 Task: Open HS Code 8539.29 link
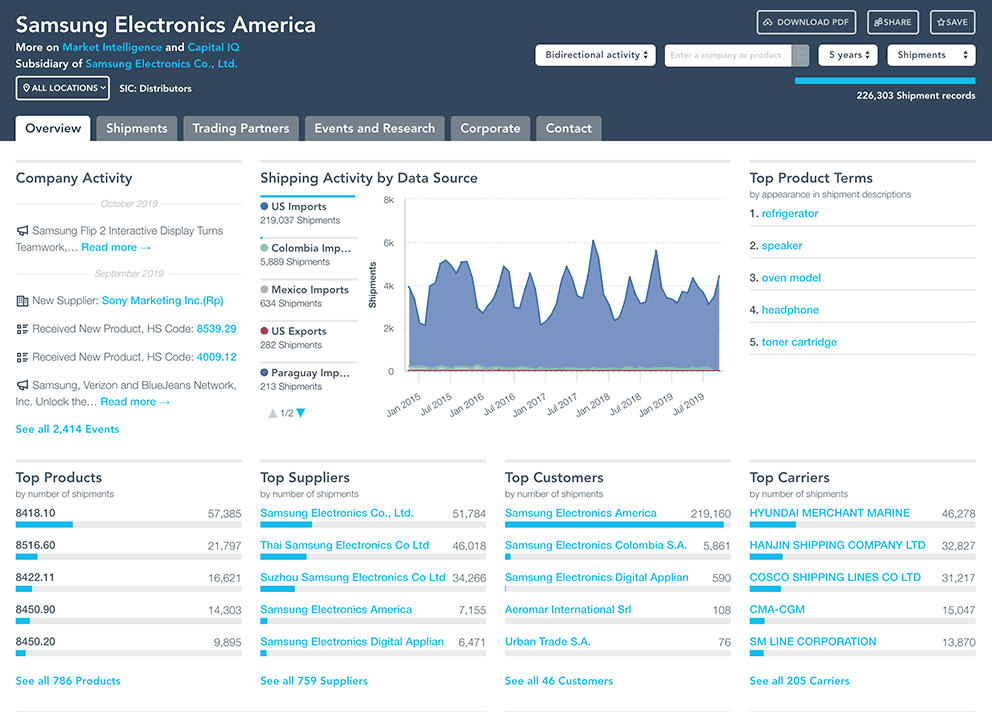tap(216, 329)
